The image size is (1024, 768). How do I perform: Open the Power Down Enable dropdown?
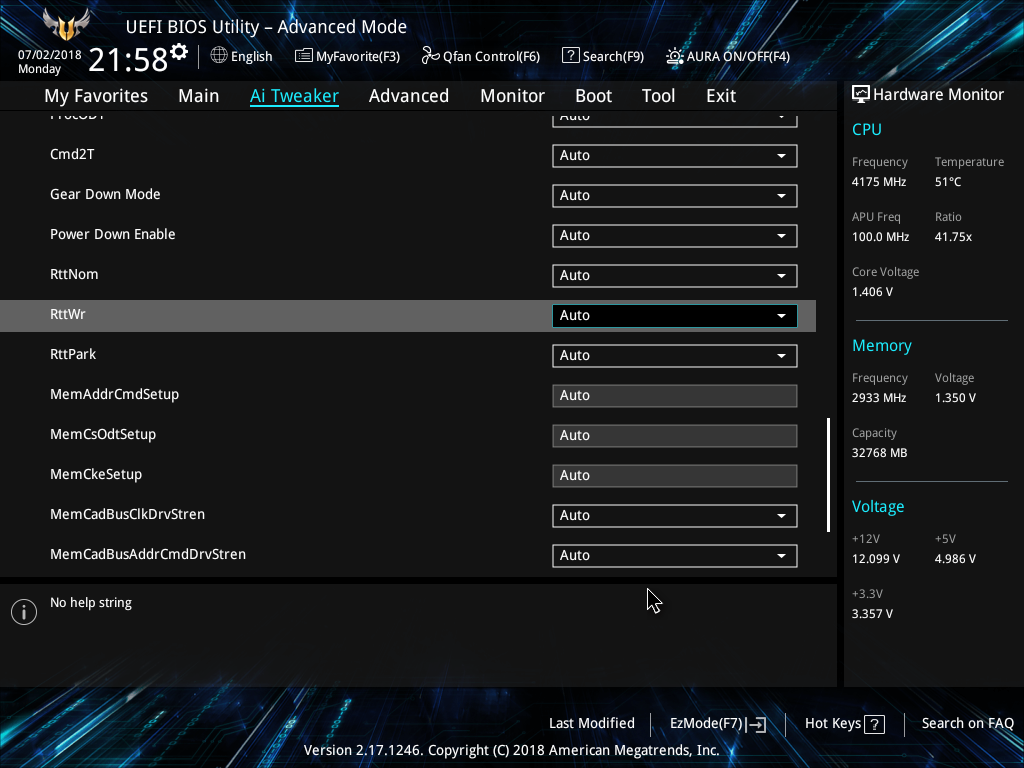tap(675, 236)
